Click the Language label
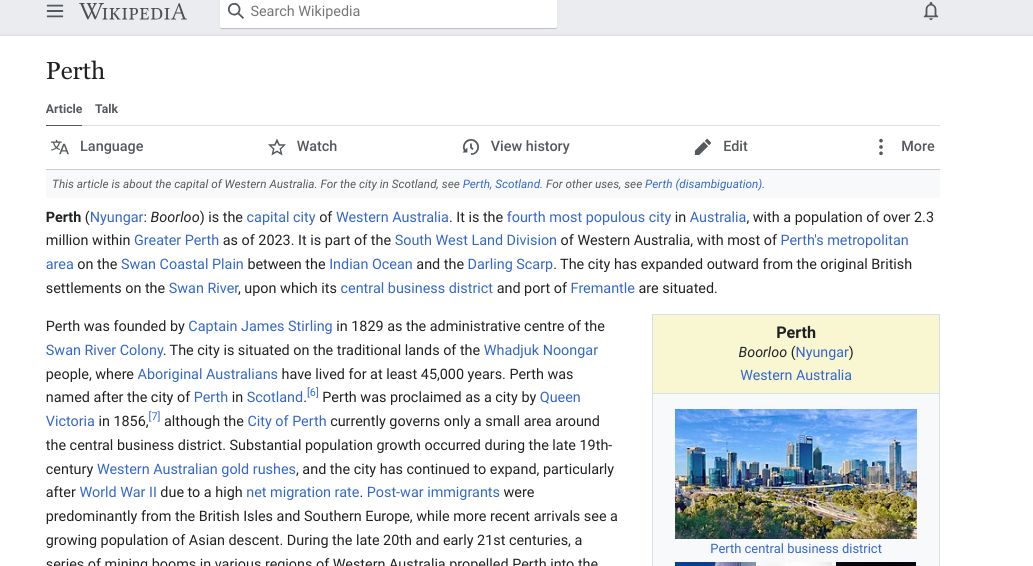Viewport: 1033px width, 566px height. pyautogui.click(x=111, y=146)
